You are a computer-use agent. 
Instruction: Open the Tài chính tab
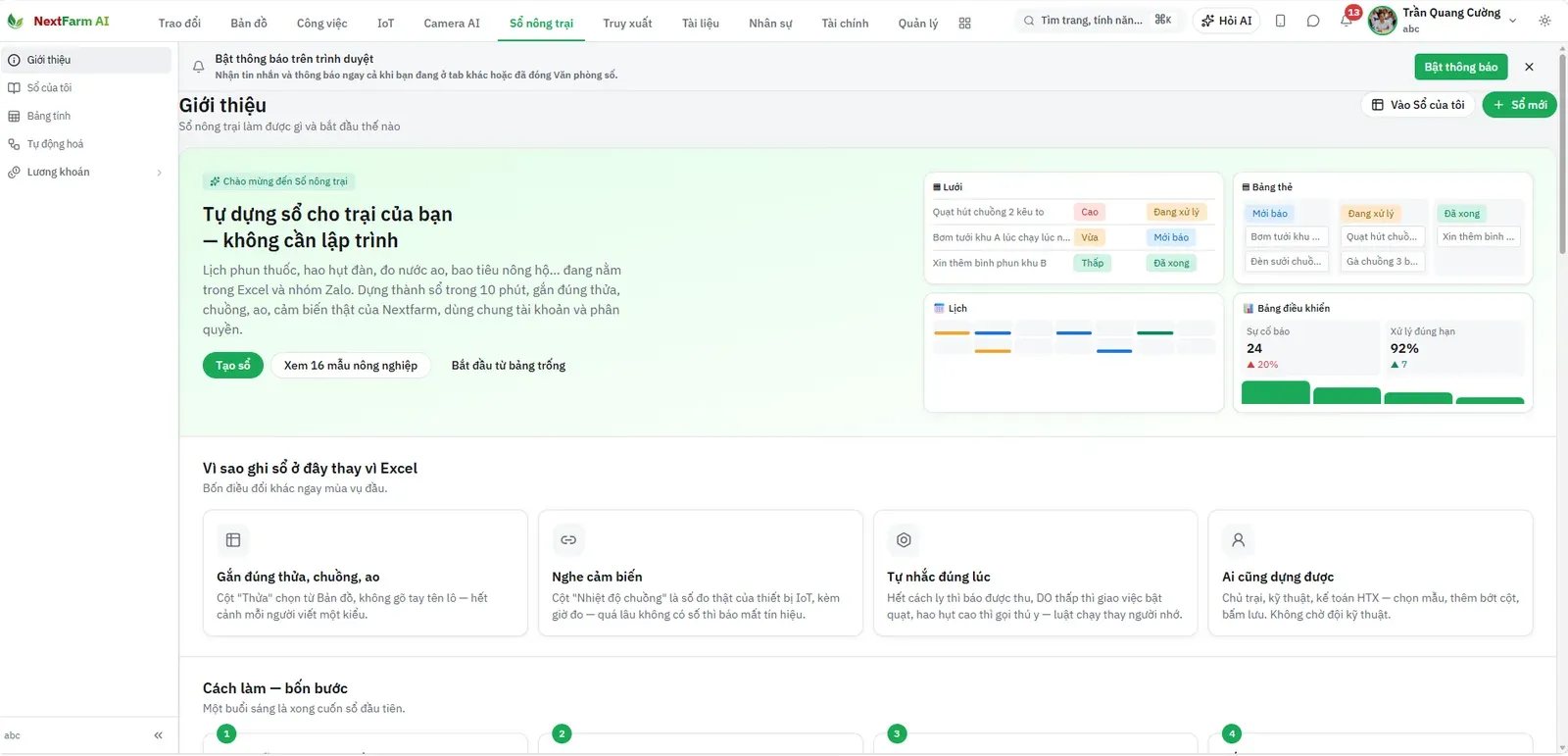845,23
